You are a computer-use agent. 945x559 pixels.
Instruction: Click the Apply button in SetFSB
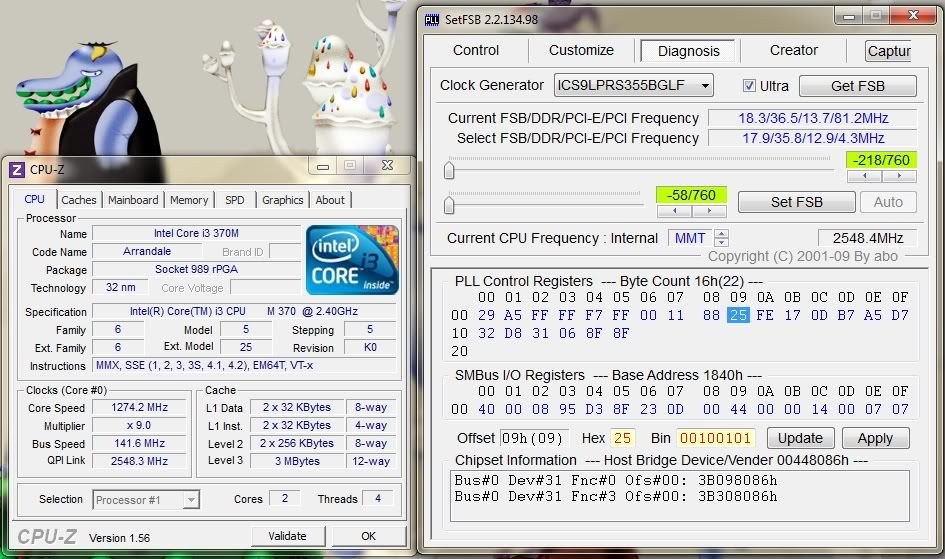[875, 438]
